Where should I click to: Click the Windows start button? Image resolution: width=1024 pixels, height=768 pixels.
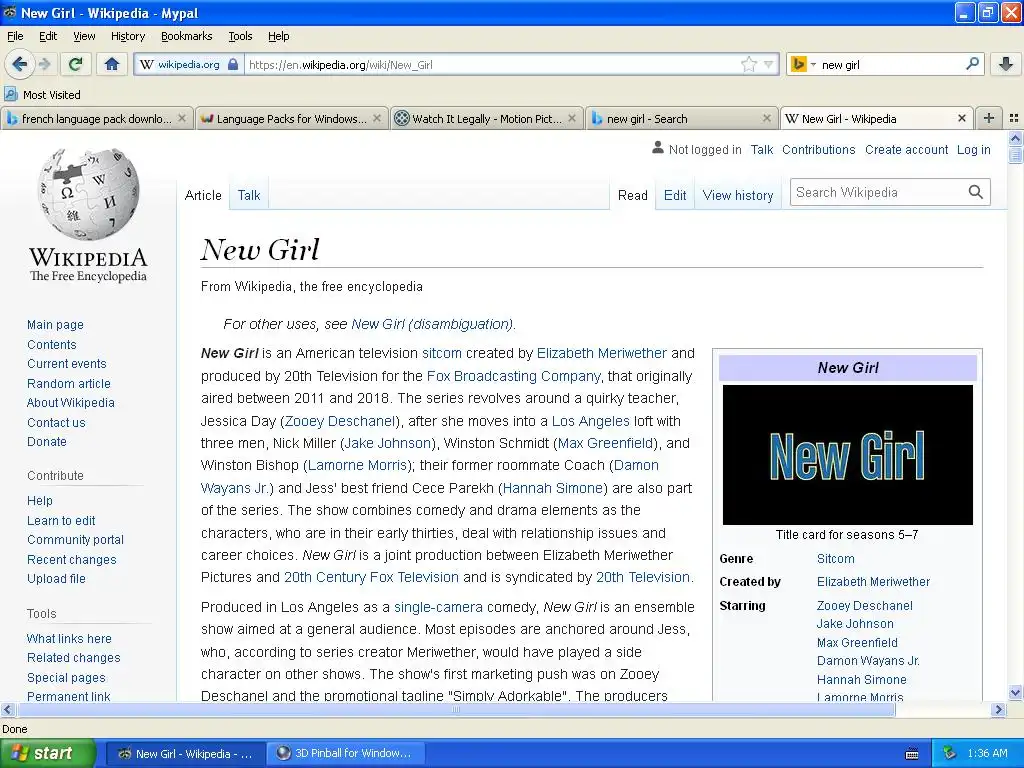pyautogui.click(x=46, y=753)
